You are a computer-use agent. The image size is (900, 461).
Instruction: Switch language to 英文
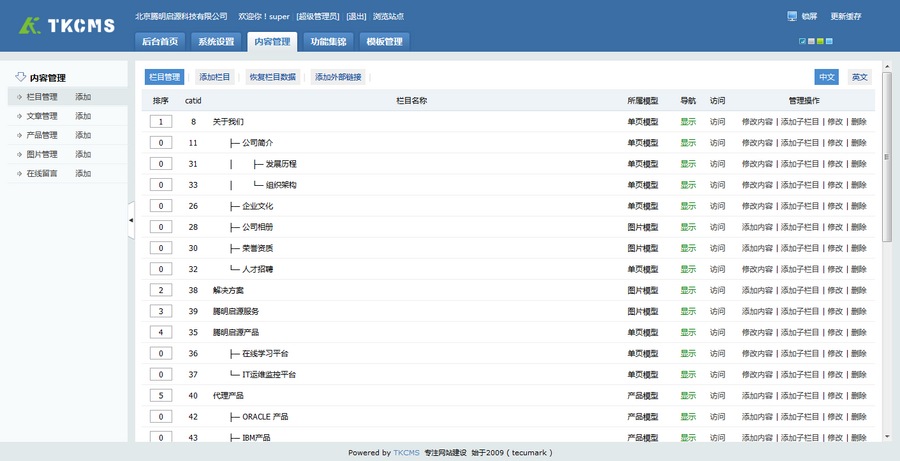860,77
